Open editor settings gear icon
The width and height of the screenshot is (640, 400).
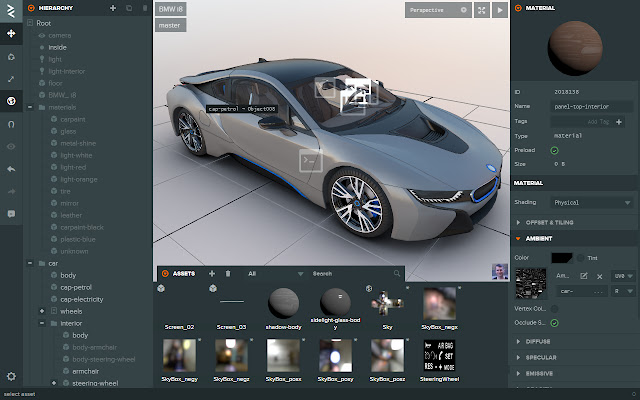11,376
